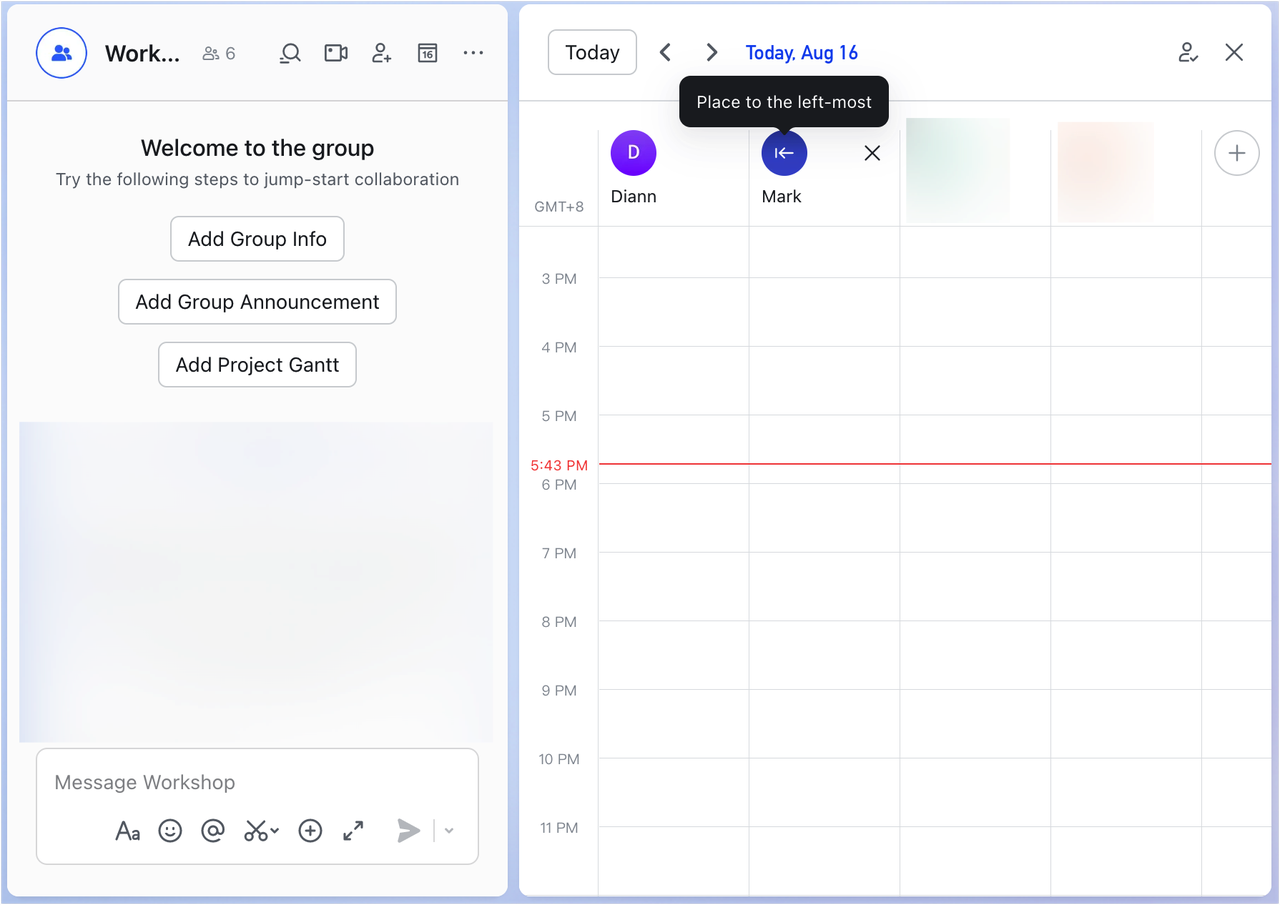Open the send options chevron
The height and width of the screenshot is (905, 1280).
point(447,830)
